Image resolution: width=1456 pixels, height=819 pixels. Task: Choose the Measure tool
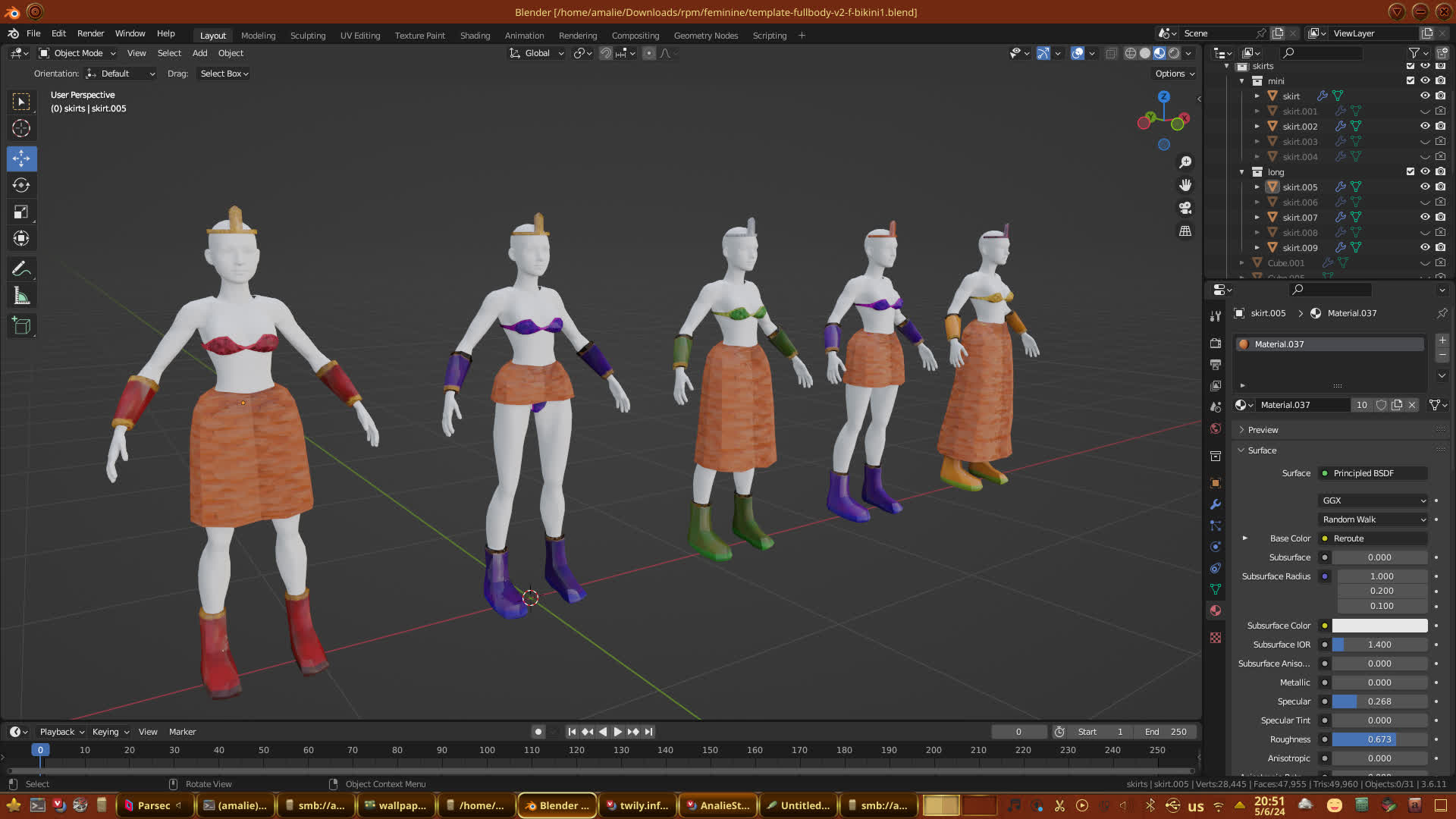pos(21,297)
